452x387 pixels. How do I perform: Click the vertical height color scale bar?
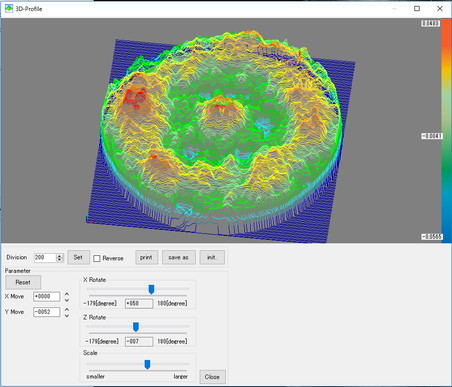tap(446, 130)
